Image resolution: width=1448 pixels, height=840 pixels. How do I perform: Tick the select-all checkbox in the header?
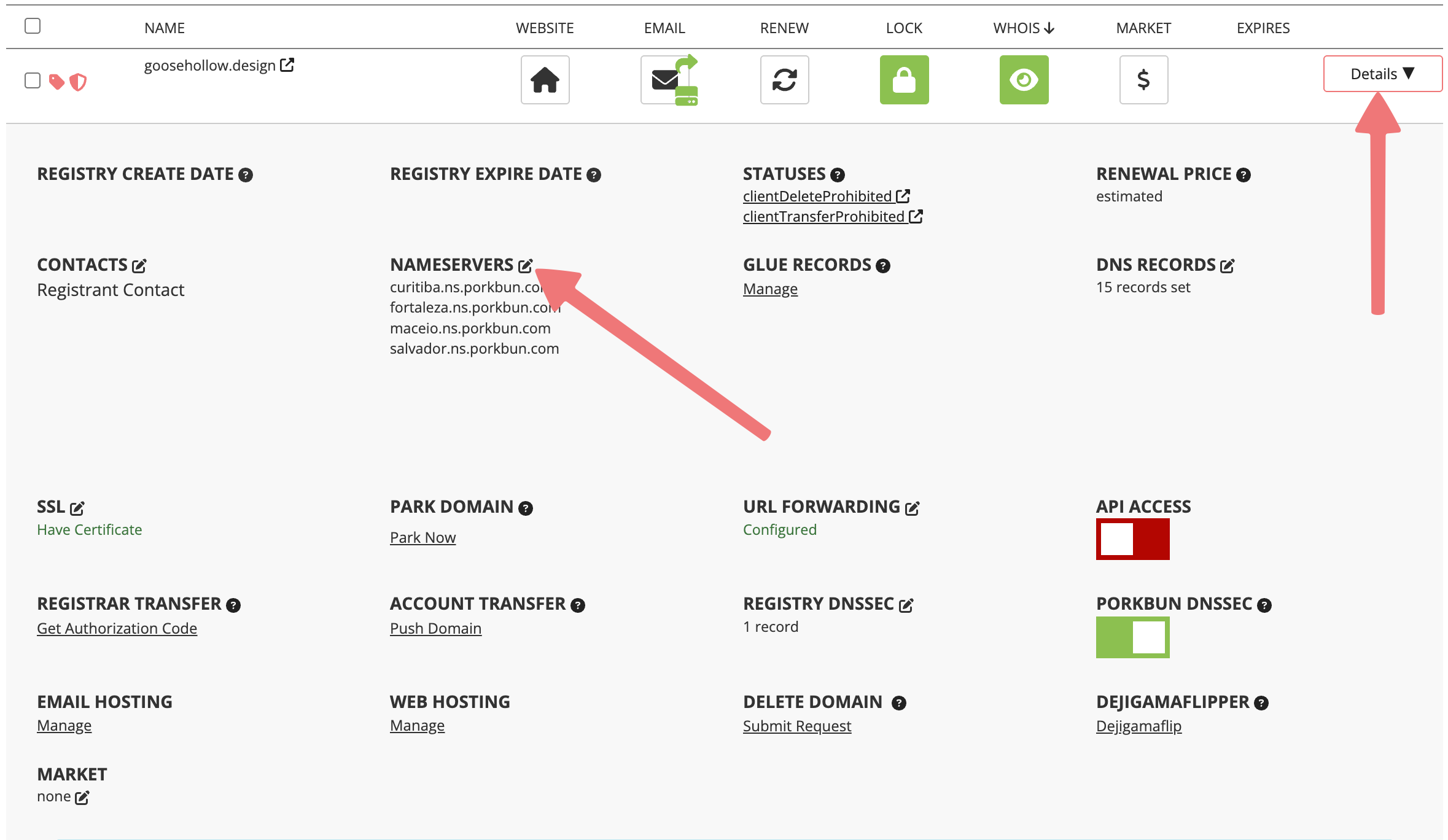click(x=33, y=26)
